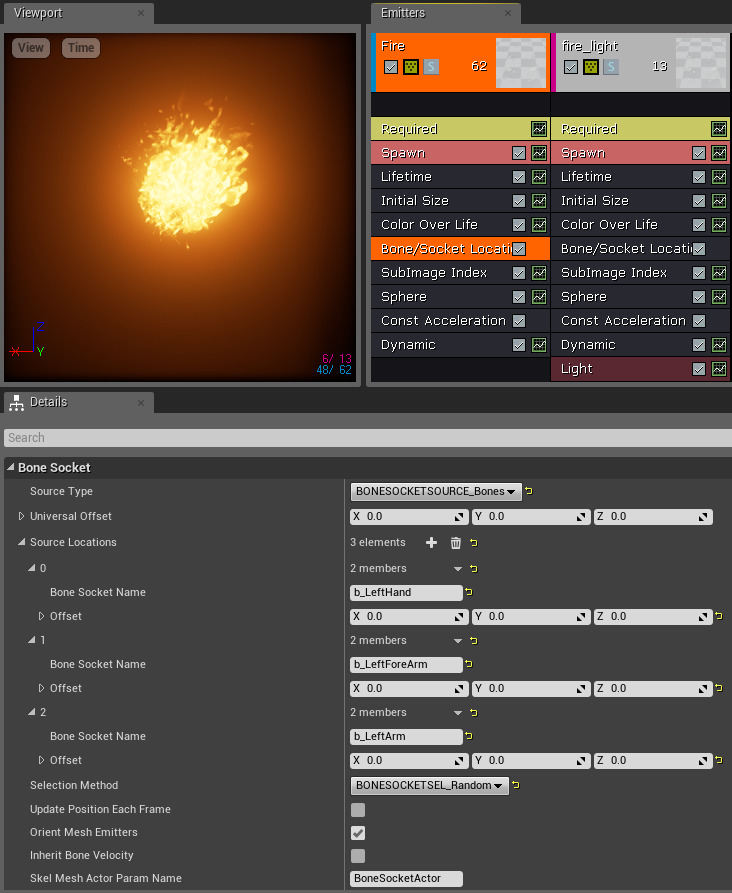Screen dimensions: 732x893
Task: Disable the Fire emitter's Lifetime module checkbox
Action: [x=518, y=177]
